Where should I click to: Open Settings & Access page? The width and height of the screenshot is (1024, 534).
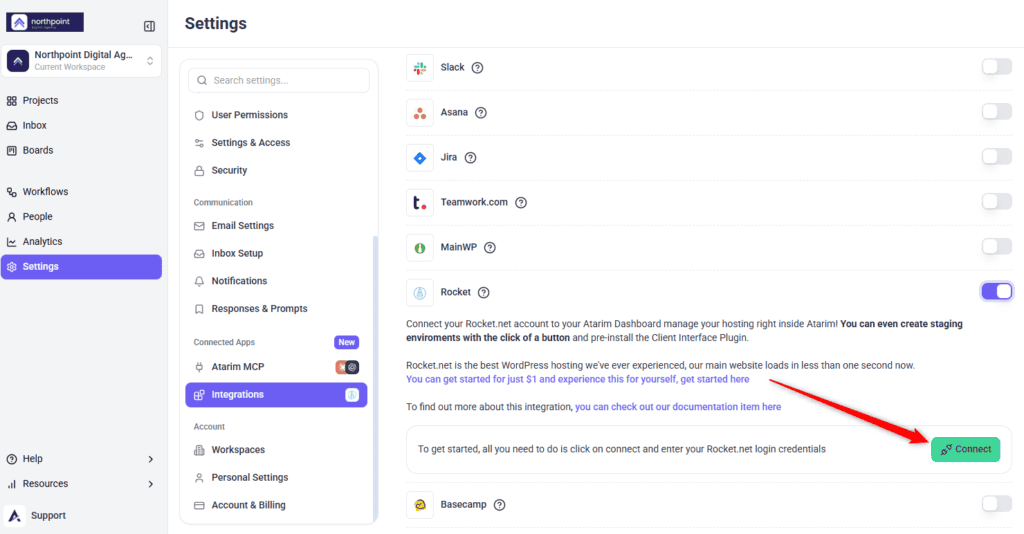(250, 143)
